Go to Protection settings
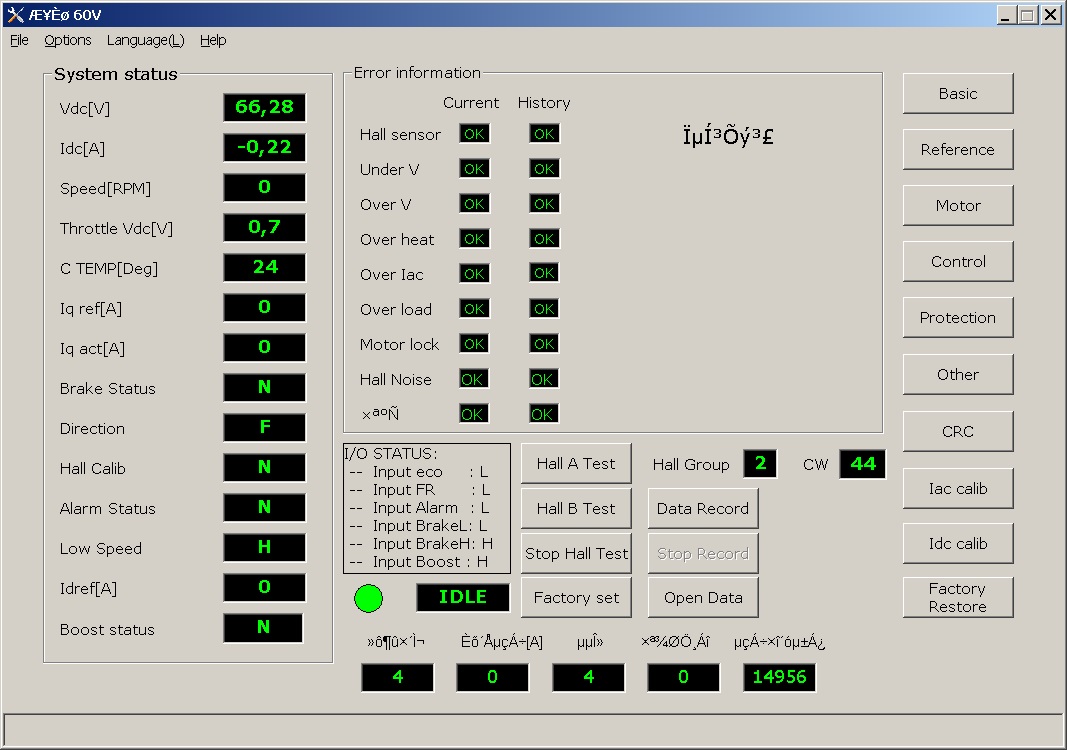 pos(958,318)
